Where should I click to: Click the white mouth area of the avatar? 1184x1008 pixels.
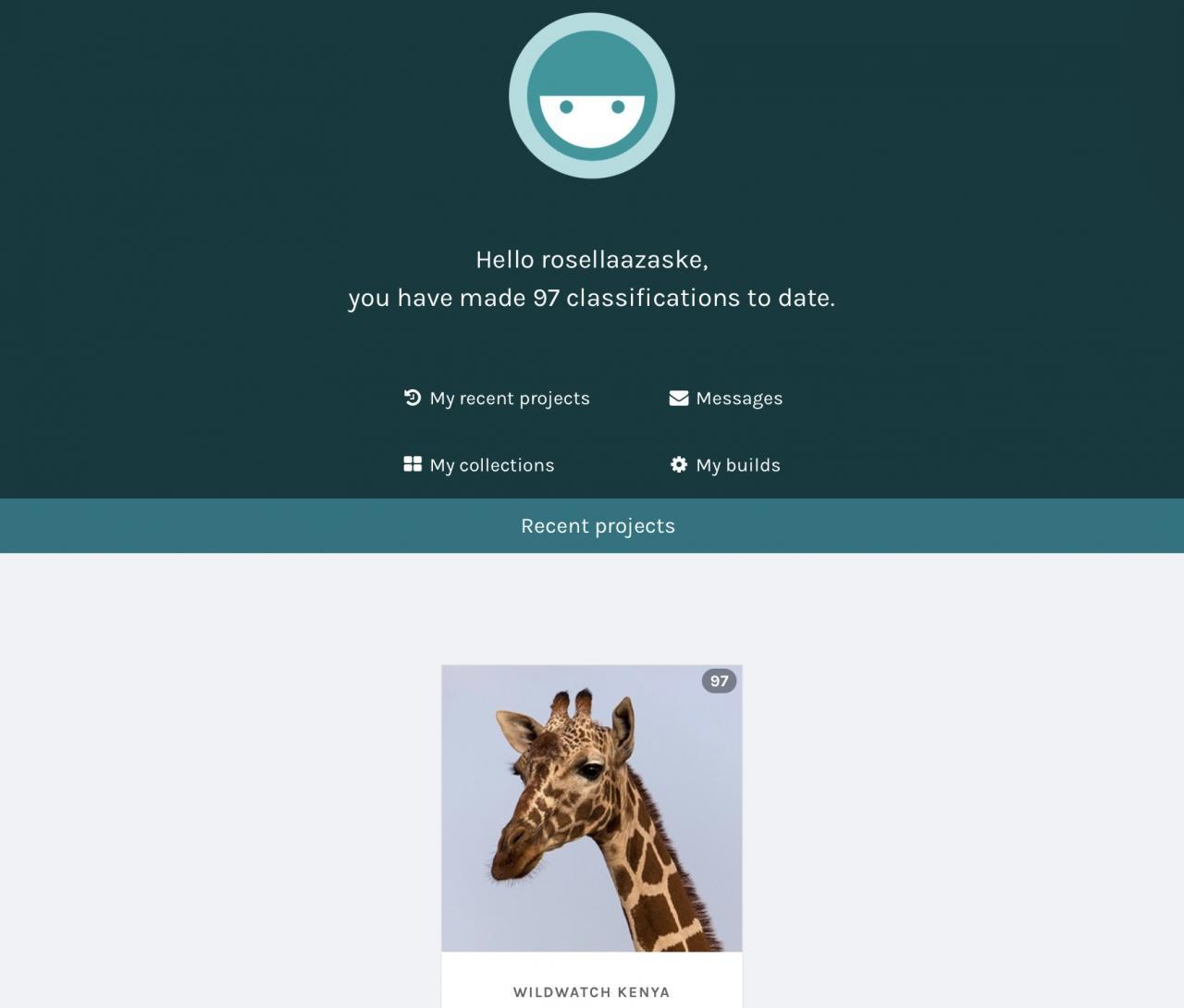coord(592,120)
